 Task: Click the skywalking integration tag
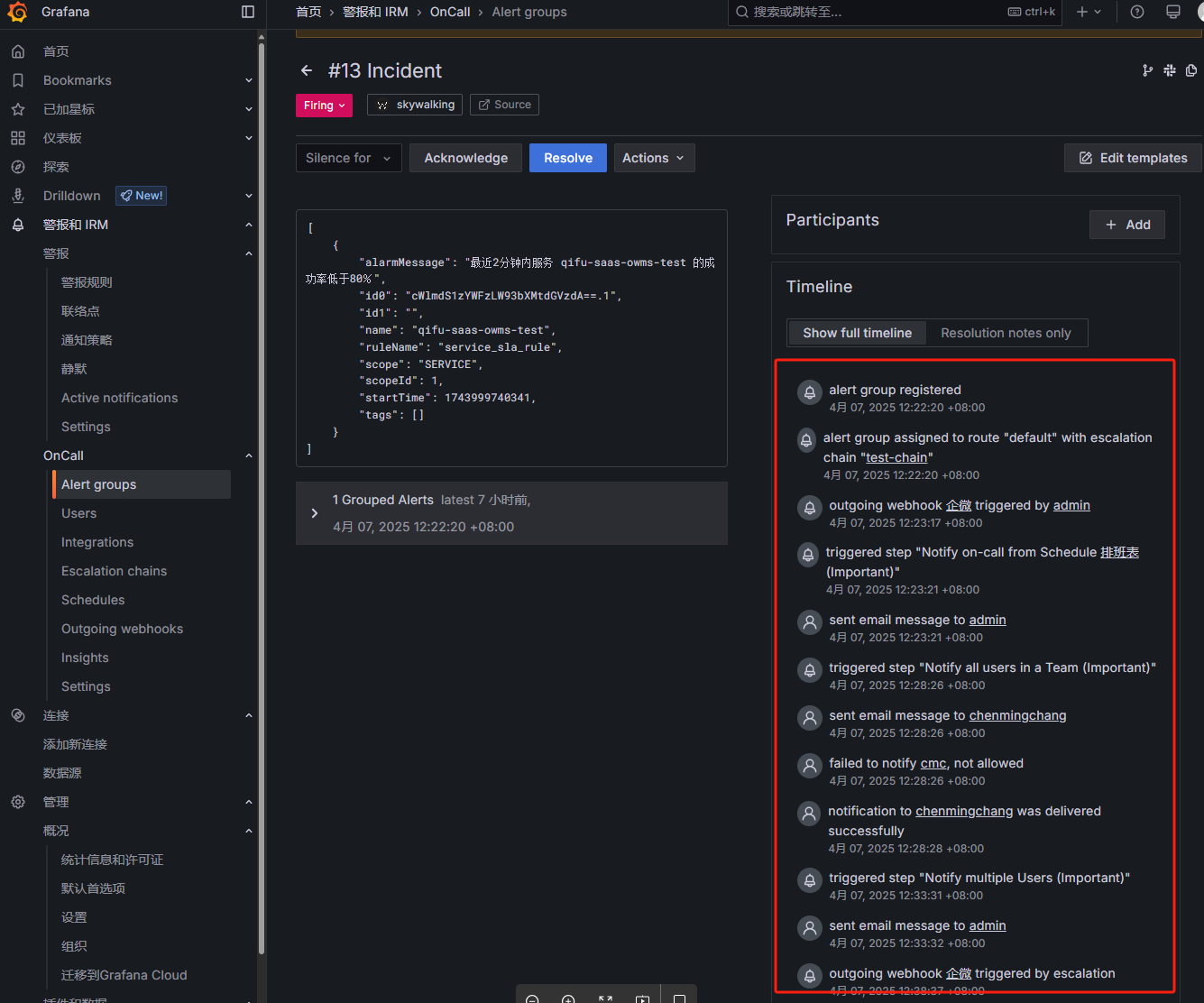(x=415, y=105)
